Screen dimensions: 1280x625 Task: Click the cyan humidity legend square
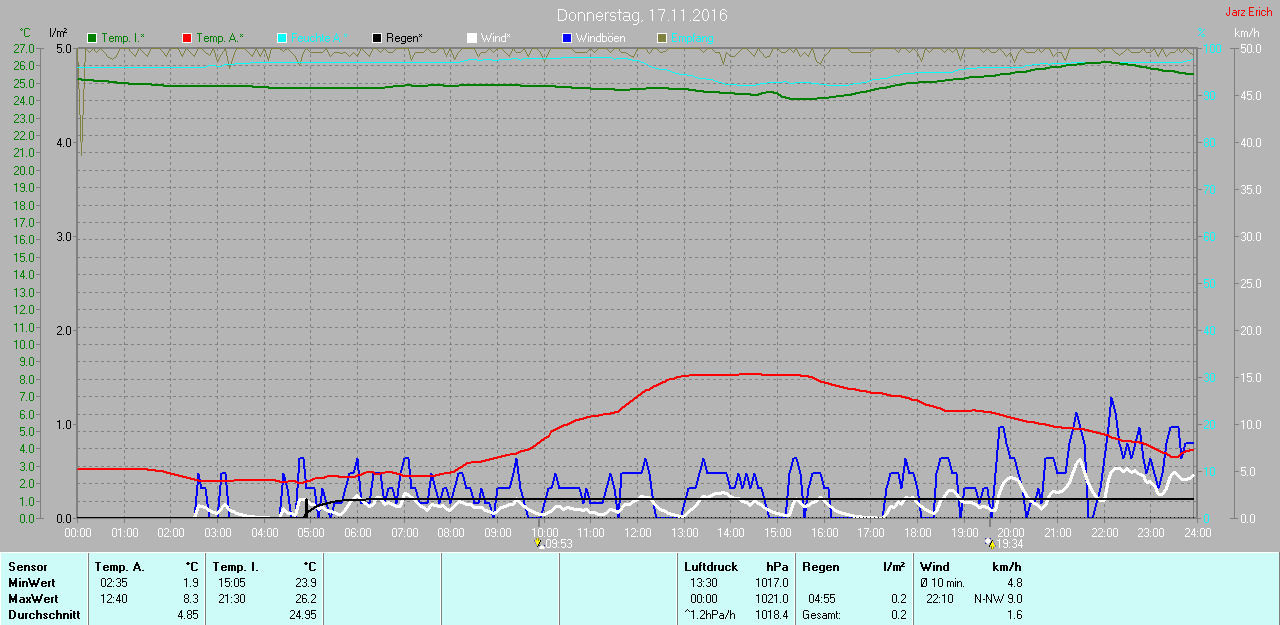pyautogui.click(x=282, y=38)
